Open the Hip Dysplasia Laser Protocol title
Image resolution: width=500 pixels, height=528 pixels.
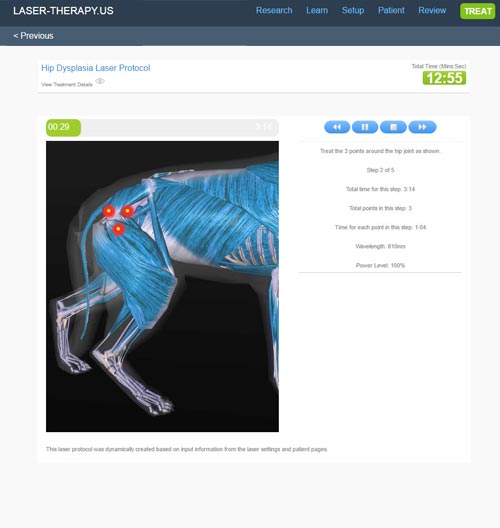point(96,68)
